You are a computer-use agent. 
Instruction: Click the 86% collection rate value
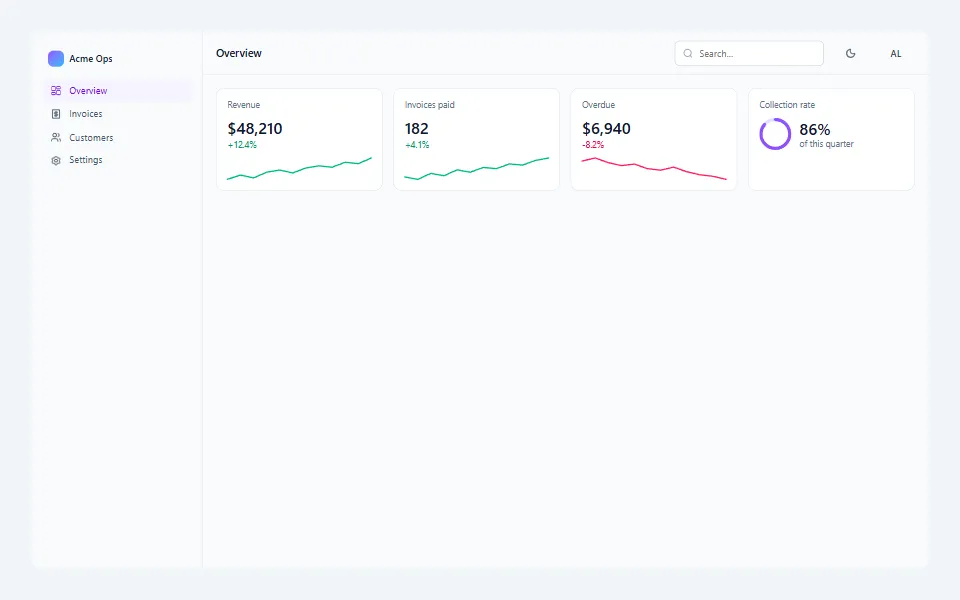815,130
